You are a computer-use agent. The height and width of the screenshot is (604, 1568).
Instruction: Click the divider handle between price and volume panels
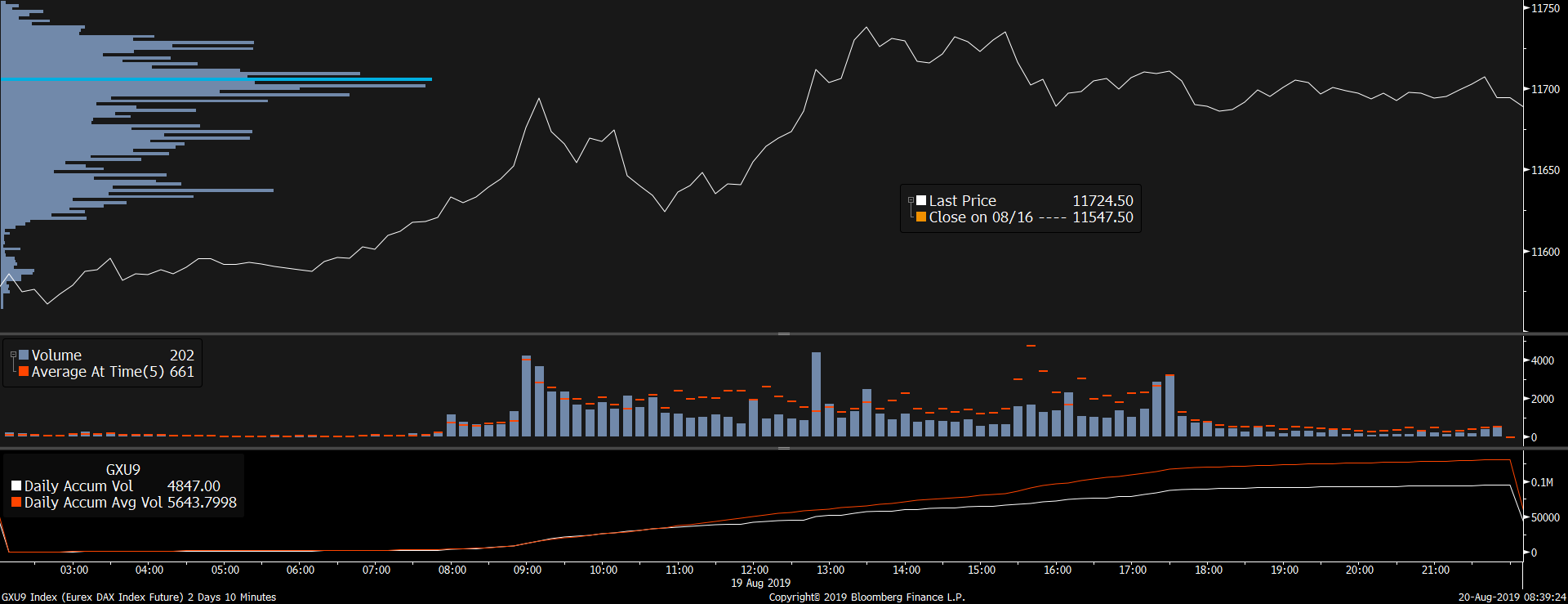pyautogui.click(x=784, y=333)
